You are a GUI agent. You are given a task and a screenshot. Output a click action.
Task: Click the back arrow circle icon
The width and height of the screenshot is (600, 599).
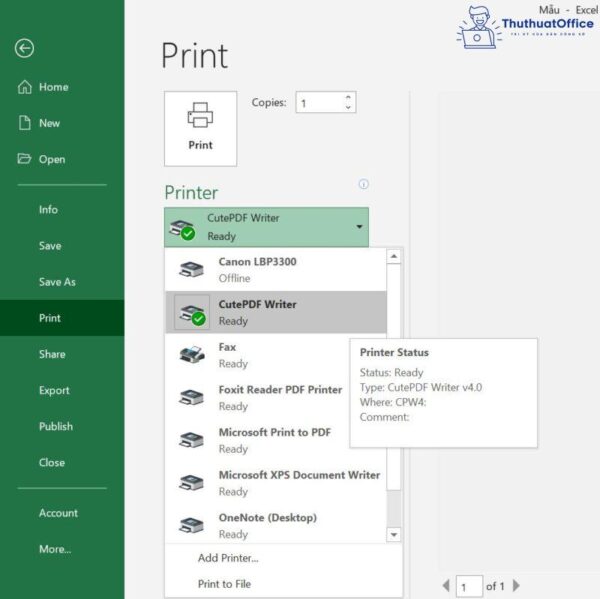point(24,48)
